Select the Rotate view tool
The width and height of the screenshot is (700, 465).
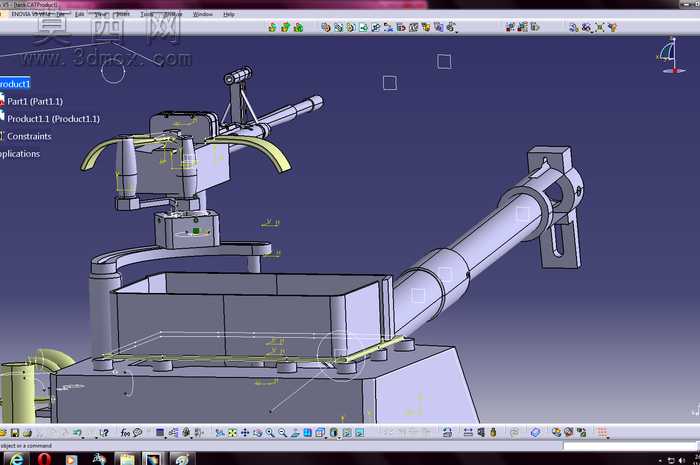pos(258,433)
